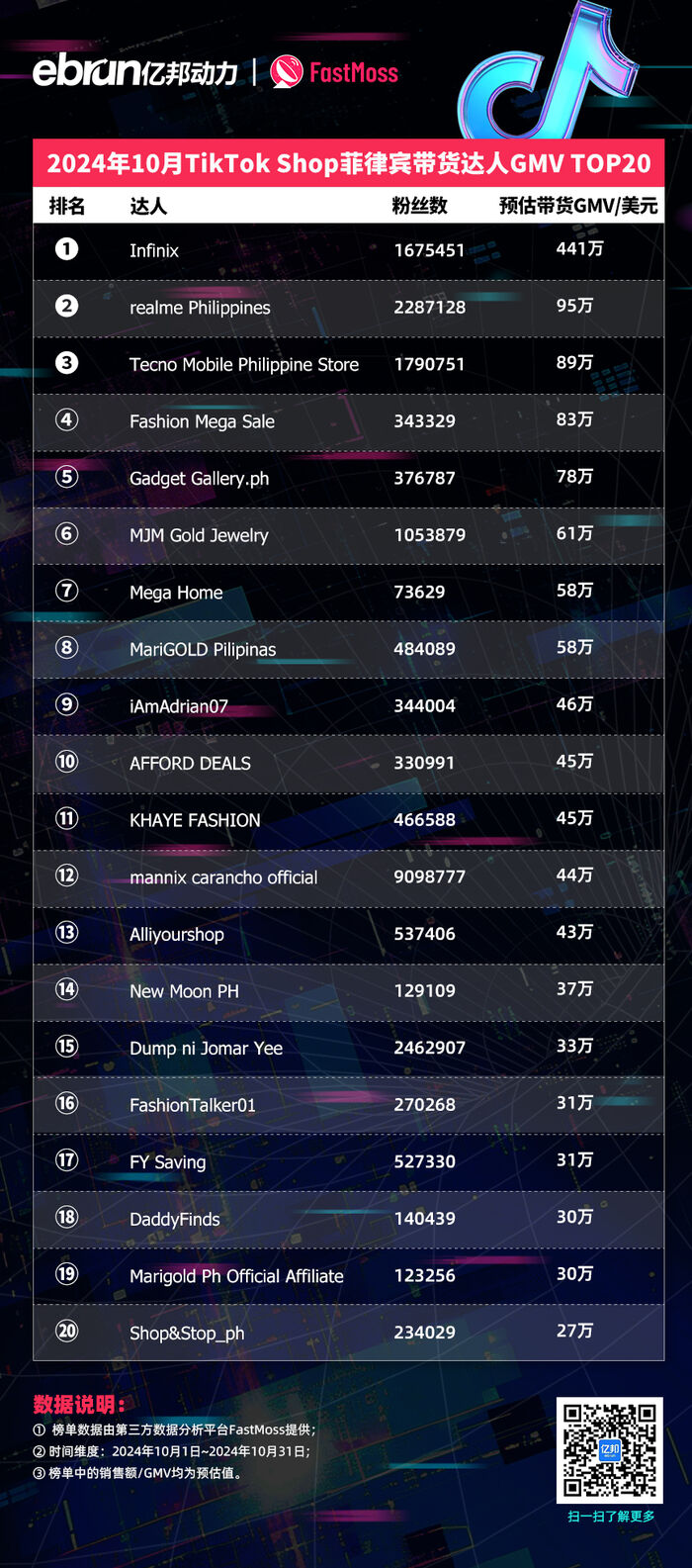692x1568 pixels.
Task: Select the MJM Gold Jewelry row name
Action: click(199, 535)
